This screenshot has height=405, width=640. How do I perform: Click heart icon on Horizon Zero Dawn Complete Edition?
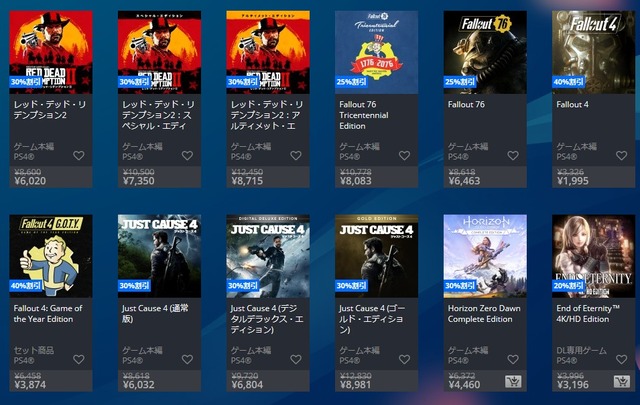pos(513,359)
